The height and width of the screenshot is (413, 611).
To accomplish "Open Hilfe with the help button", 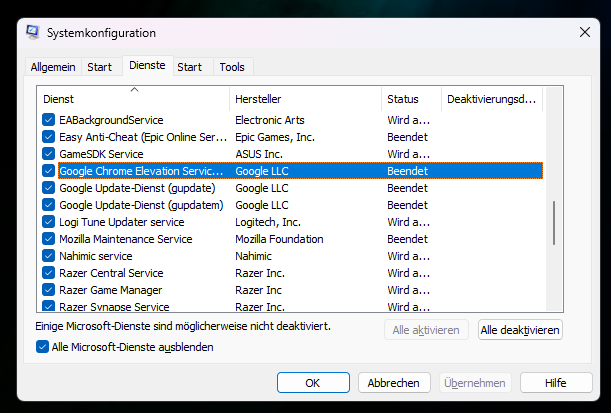I will [556, 383].
